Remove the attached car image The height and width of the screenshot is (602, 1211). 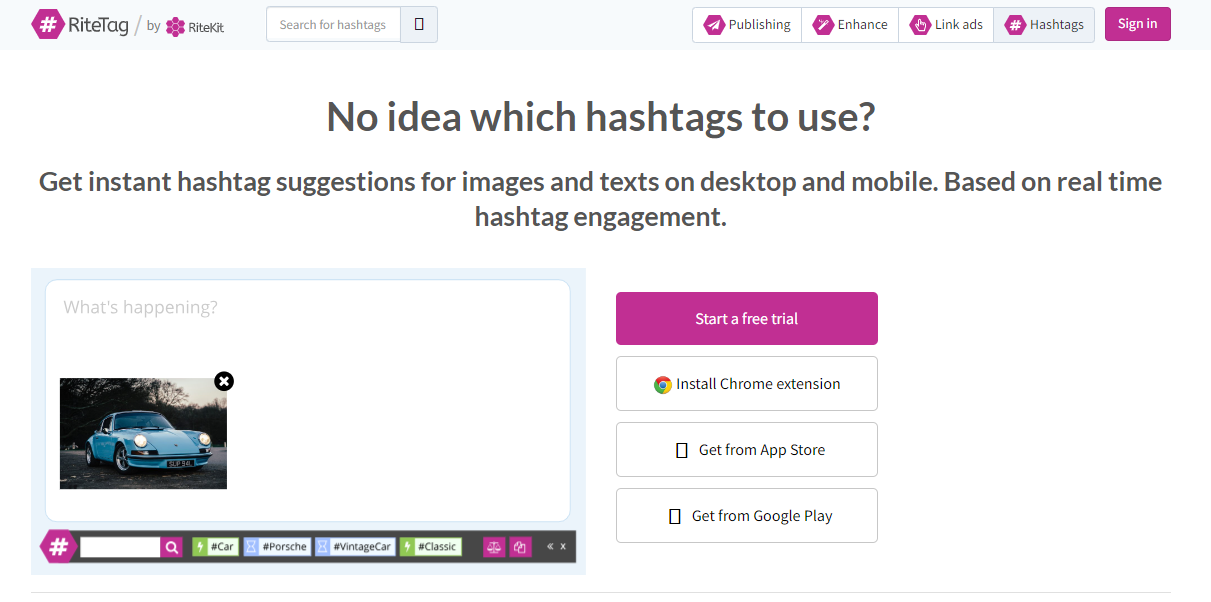tap(224, 381)
